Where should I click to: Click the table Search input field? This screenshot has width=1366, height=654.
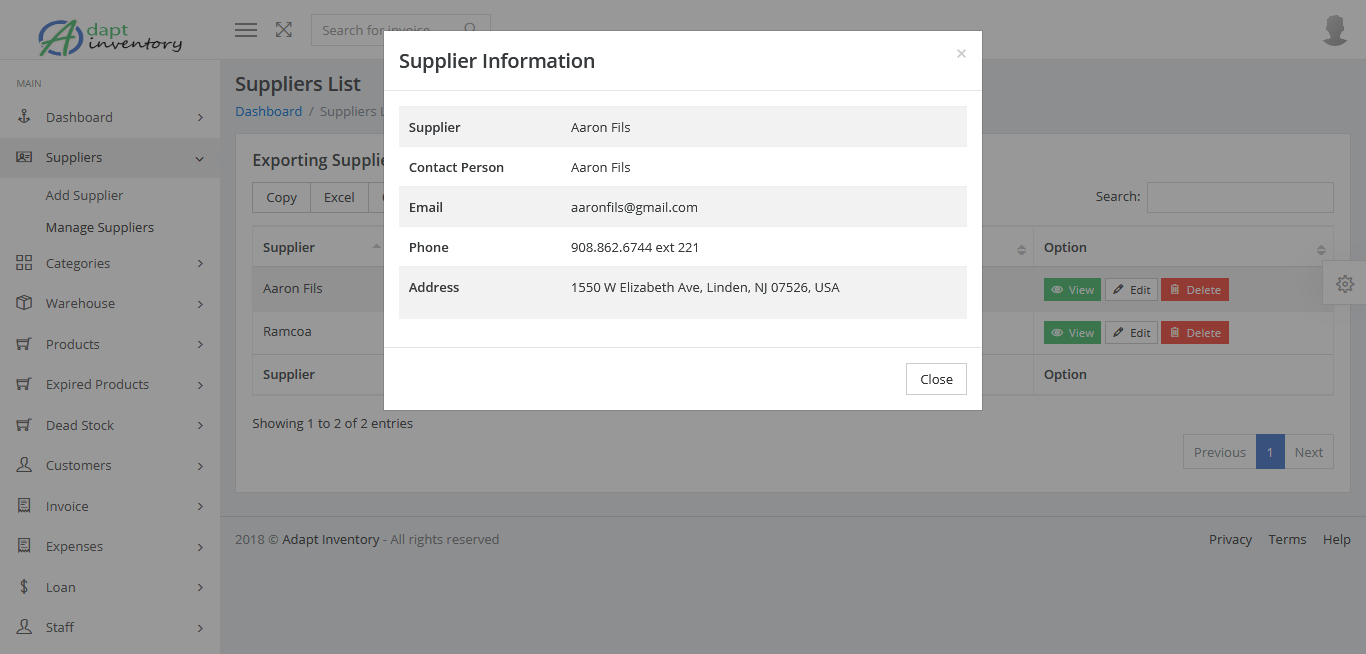1240,197
